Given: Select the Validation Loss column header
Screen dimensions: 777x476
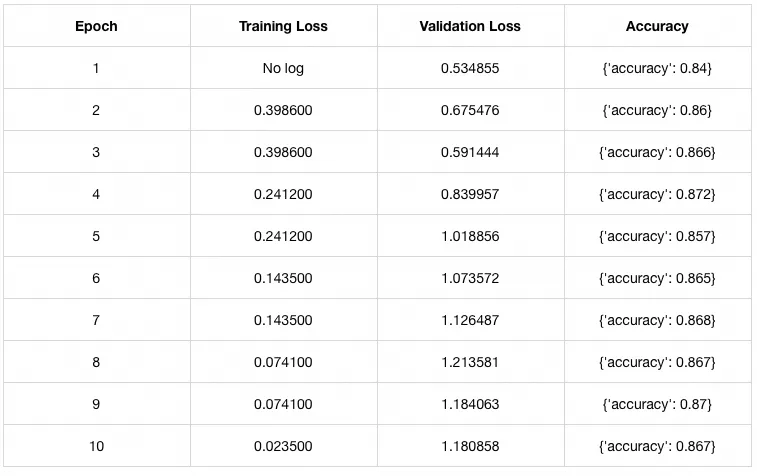Looking at the screenshot, I should coord(470,26).
